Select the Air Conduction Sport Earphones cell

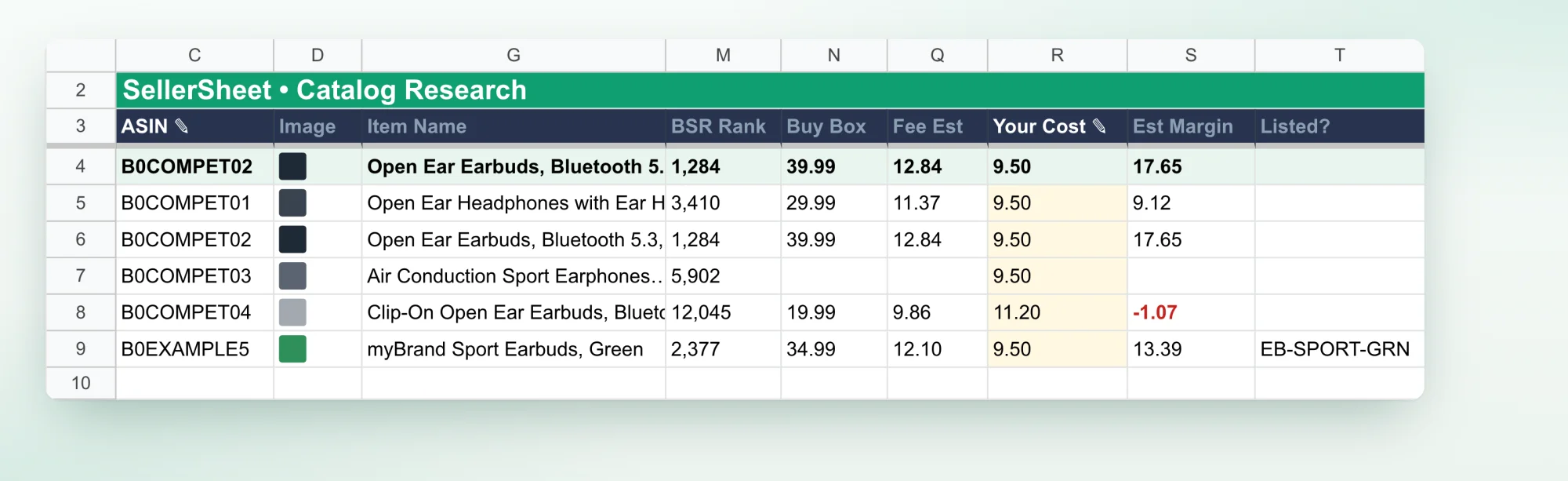pos(514,275)
